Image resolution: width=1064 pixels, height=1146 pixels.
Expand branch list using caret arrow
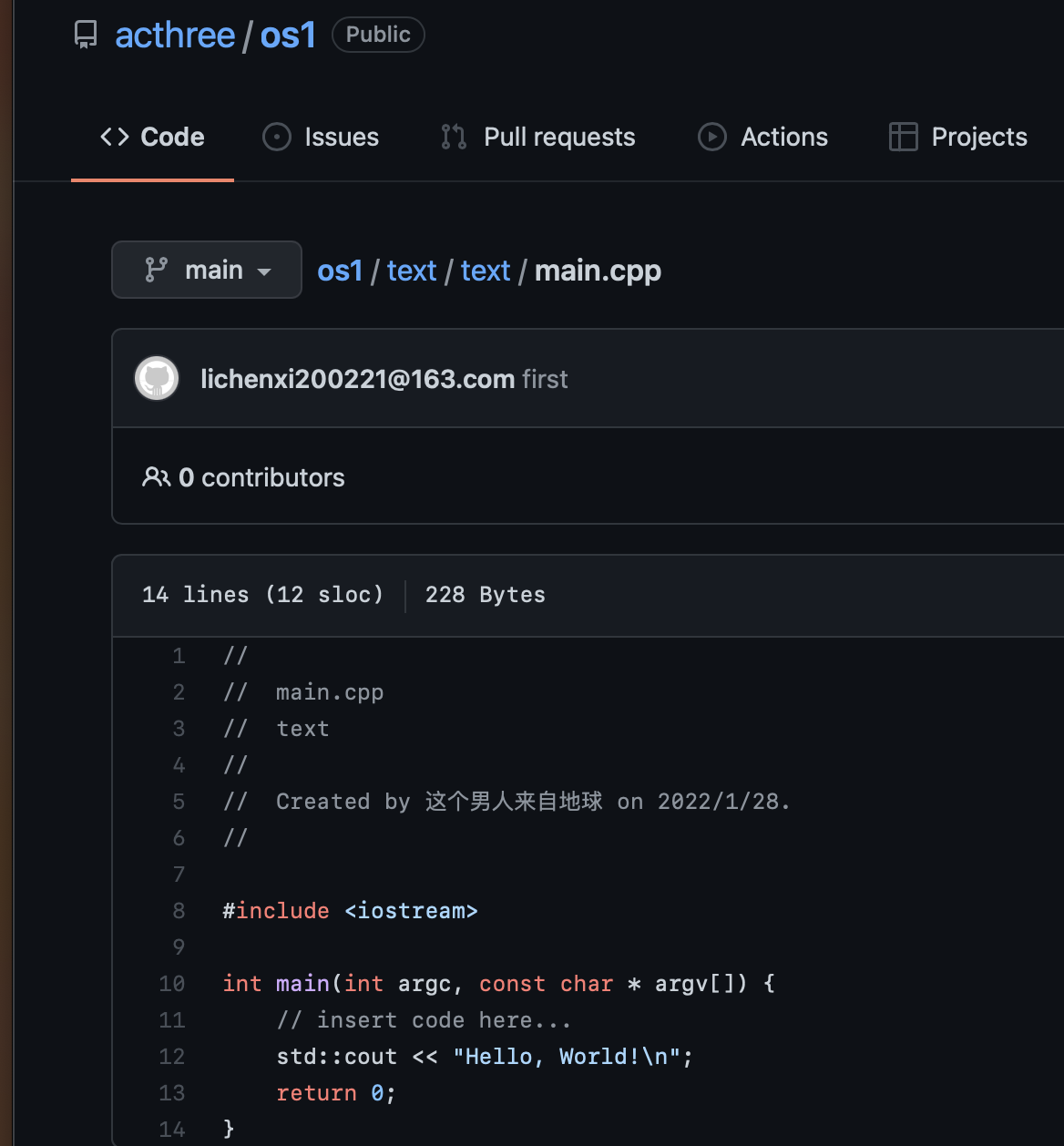[265, 271]
